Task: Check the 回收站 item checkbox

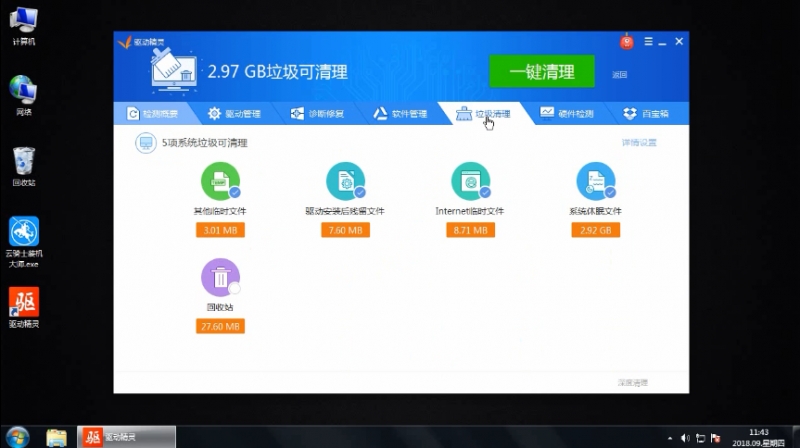Action: pos(235,288)
